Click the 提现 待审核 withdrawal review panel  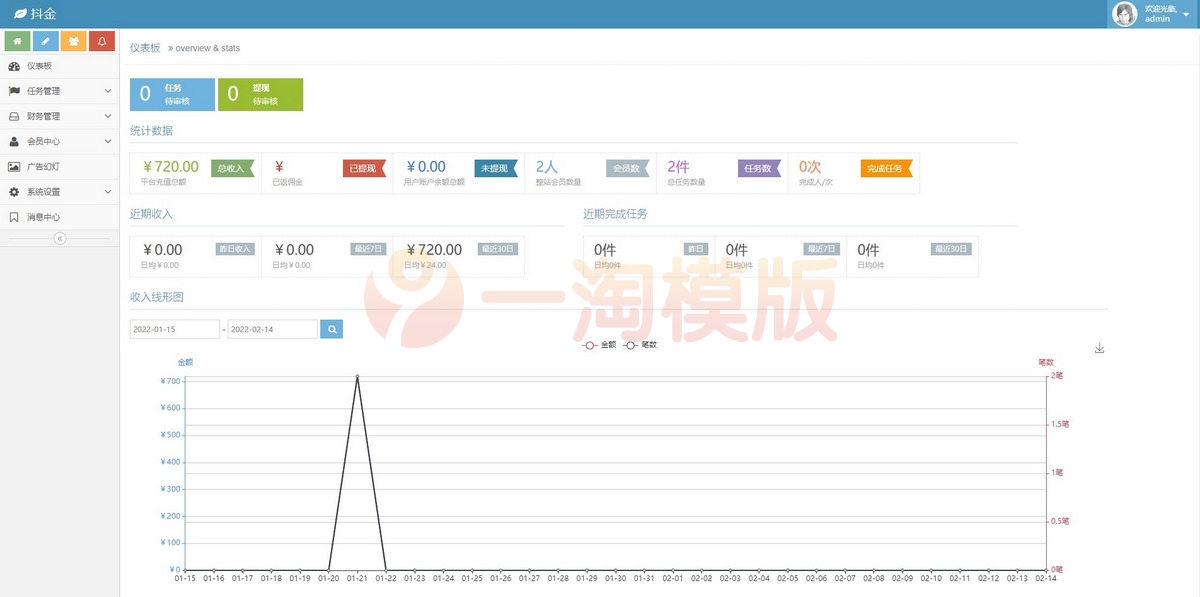[x=261, y=94]
